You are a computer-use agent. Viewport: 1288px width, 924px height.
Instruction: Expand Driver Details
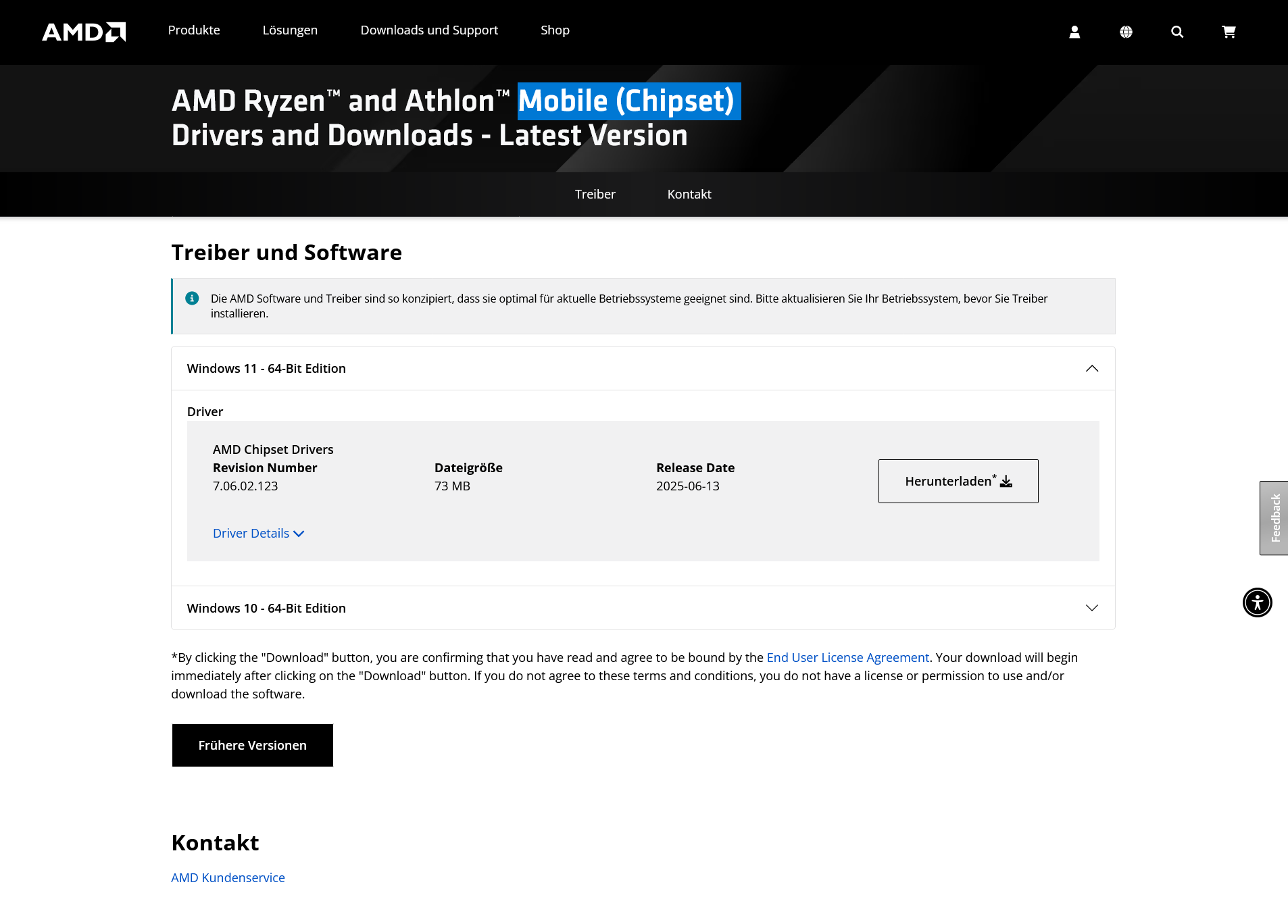(258, 534)
